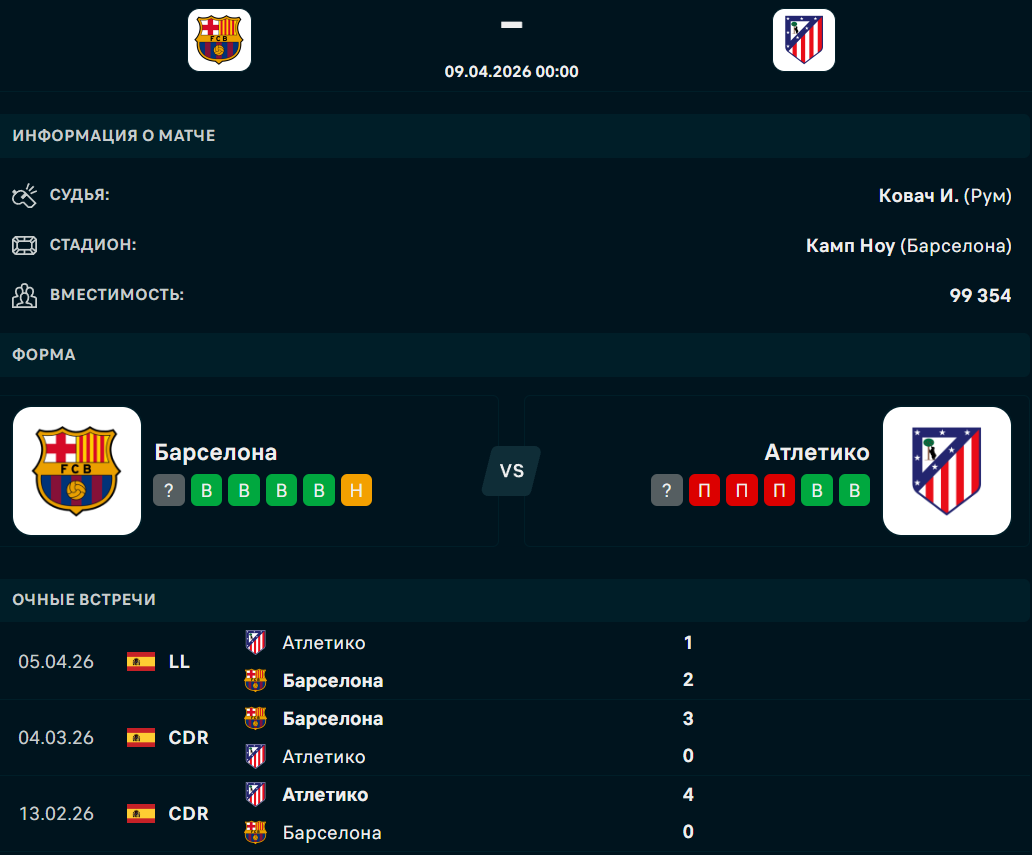Click the capacity crowd icon
The width and height of the screenshot is (1032, 855).
click(x=24, y=296)
